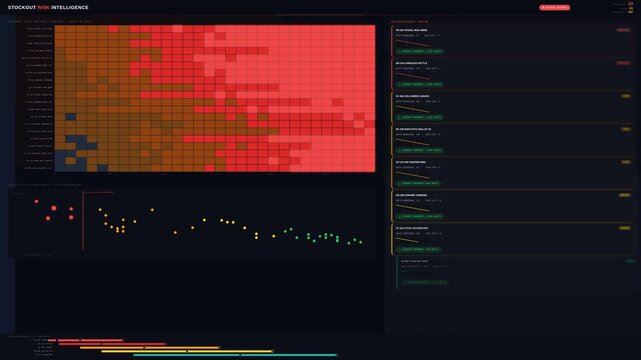
Task: Click the green reorder button in the Cold Brew Carafe card
Action: point(420,118)
